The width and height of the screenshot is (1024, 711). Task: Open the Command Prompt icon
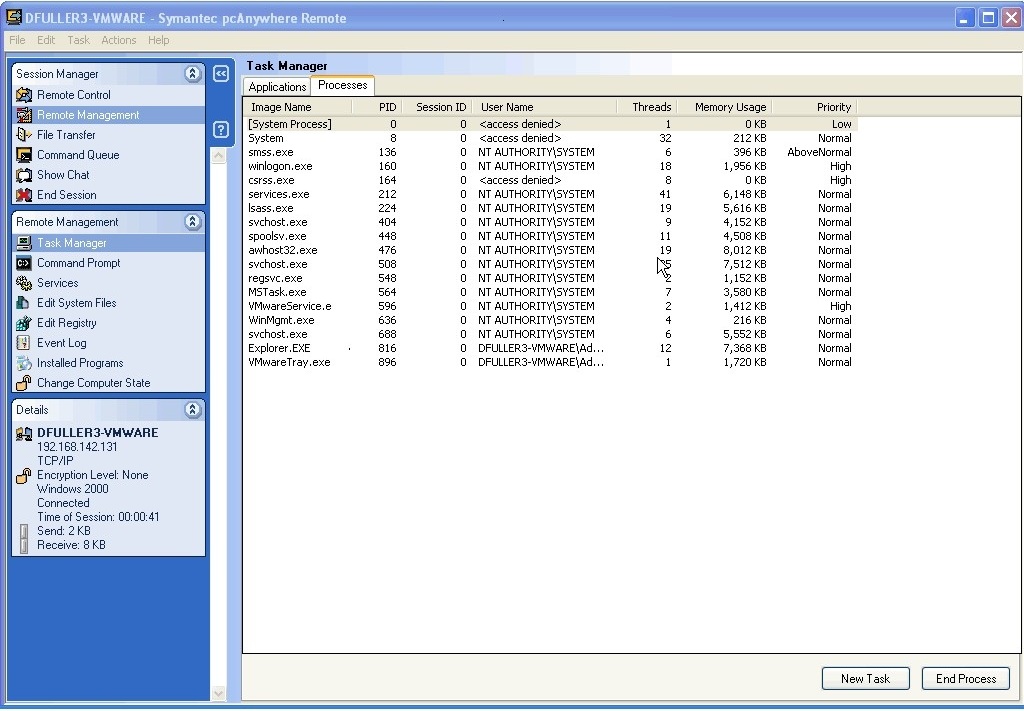coord(24,263)
